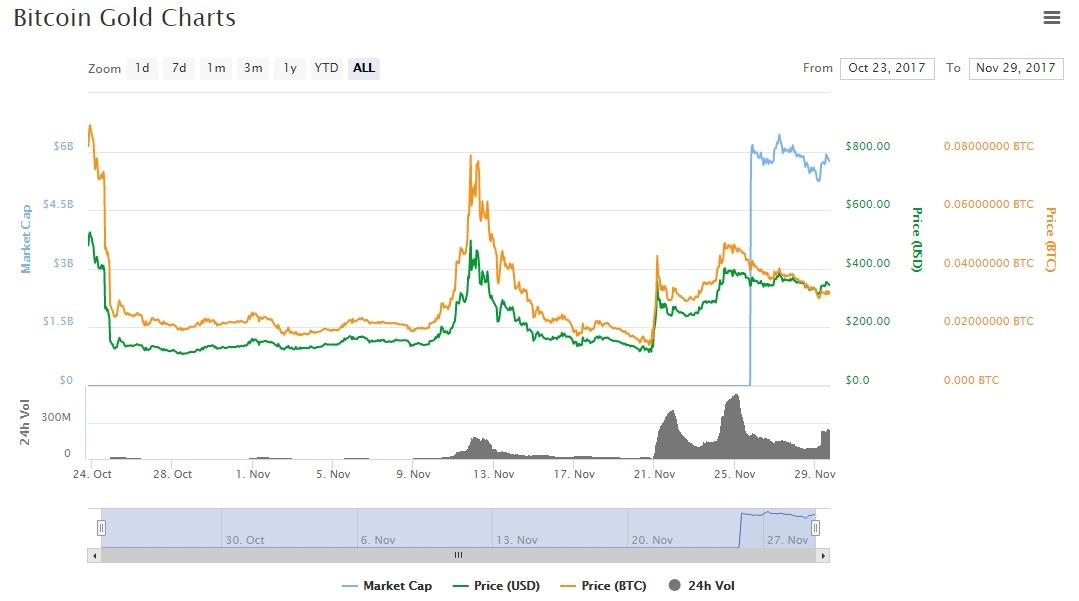The height and width of the screenshot is (601, 1079).
Task: Click the 0.08000000 BTC axis label
Action: [989, 146]
